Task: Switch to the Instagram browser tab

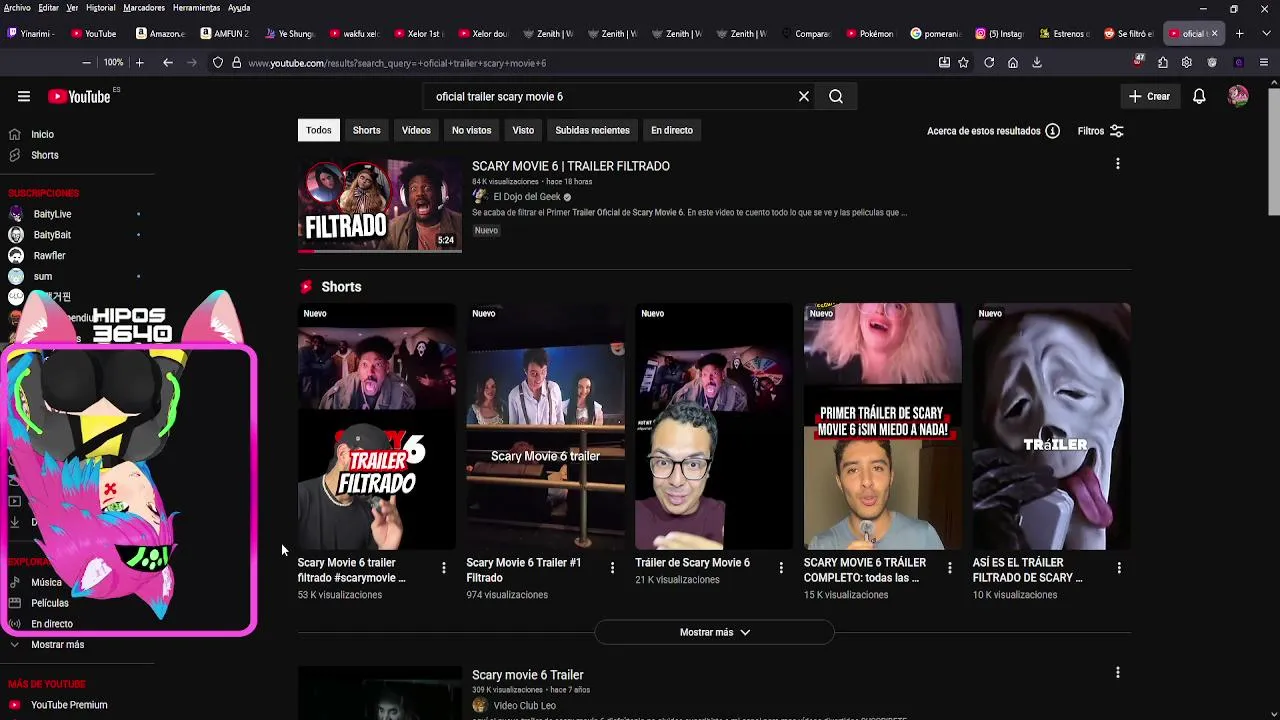Action: click(x=999, y=33)
